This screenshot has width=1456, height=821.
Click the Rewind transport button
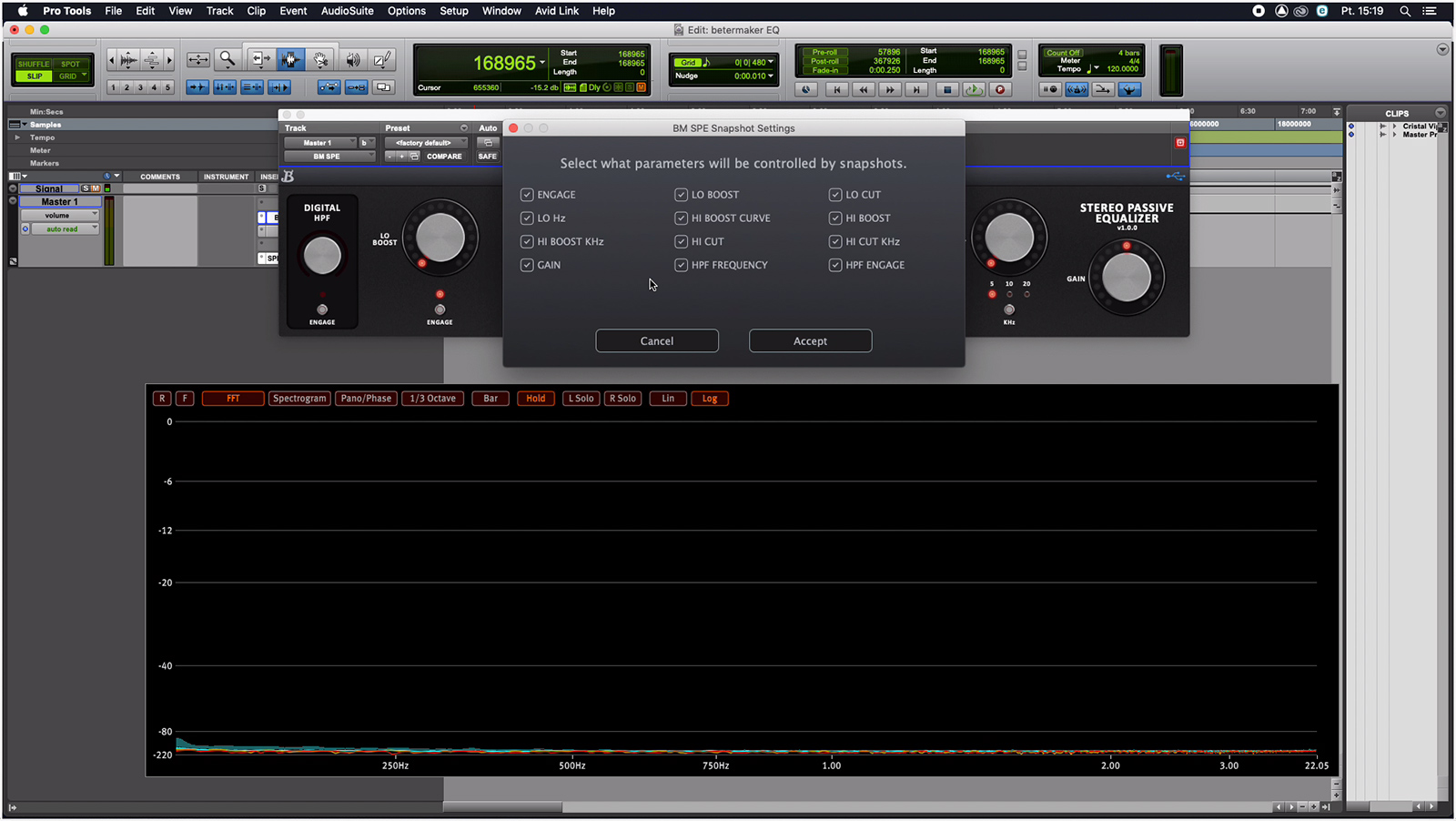coord(864,89)
